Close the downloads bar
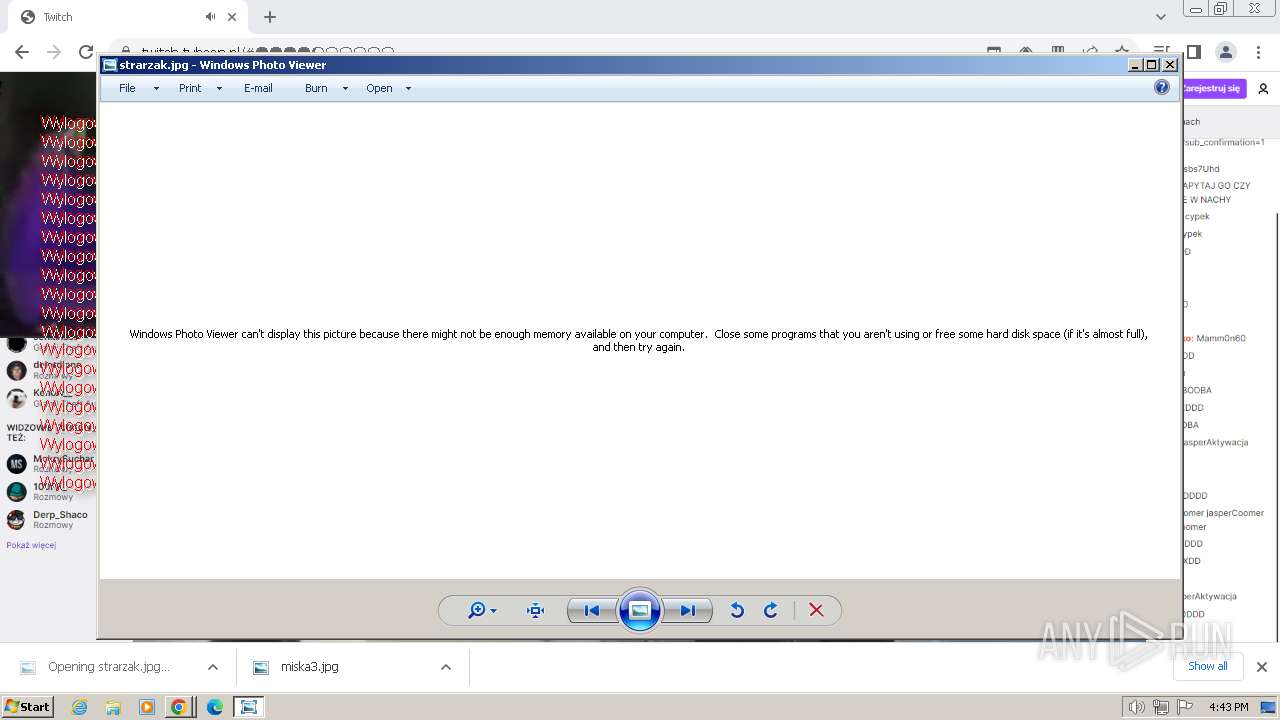Image resolution: width=1280 pixels, height=720 pixels. point(1262,667)
